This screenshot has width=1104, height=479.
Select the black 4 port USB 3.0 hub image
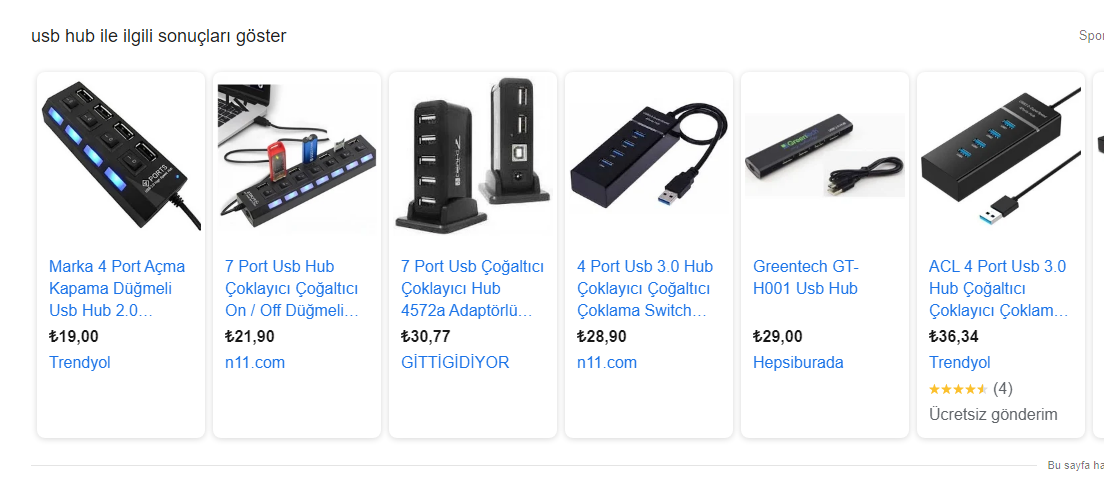[648, 155]
